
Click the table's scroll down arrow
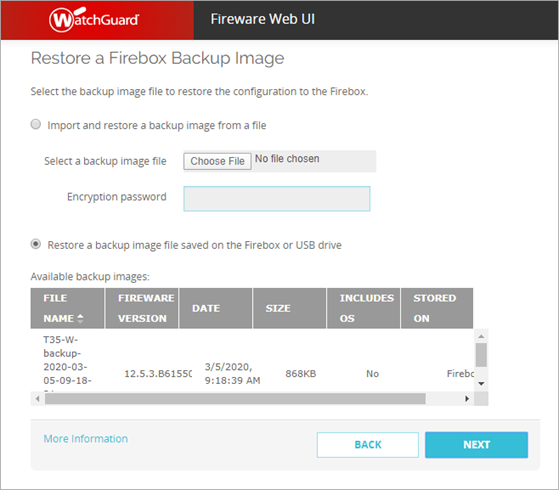pyautogui.click(x=481, y=384)
